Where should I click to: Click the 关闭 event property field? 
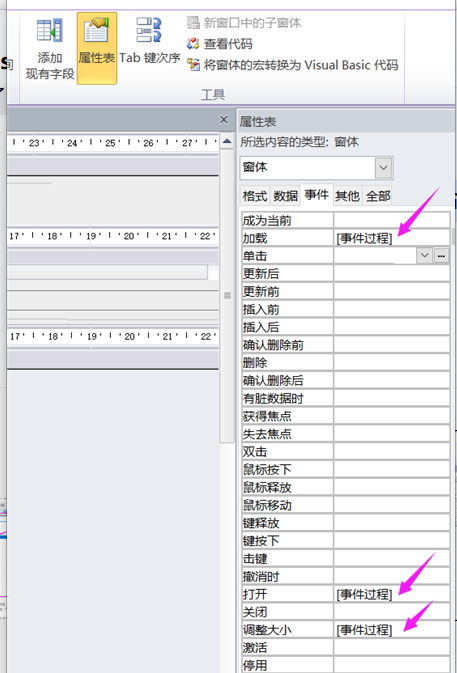pos(392,612)
